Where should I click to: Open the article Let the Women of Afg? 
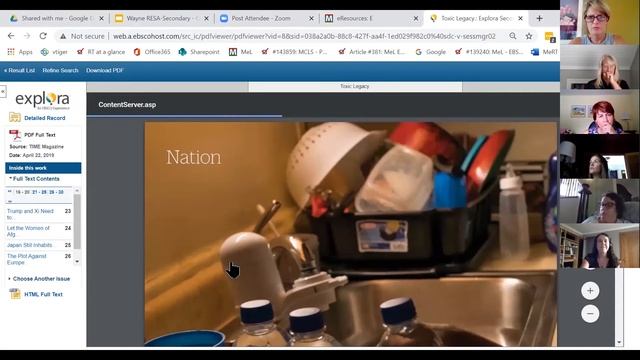tap(28, 231)
